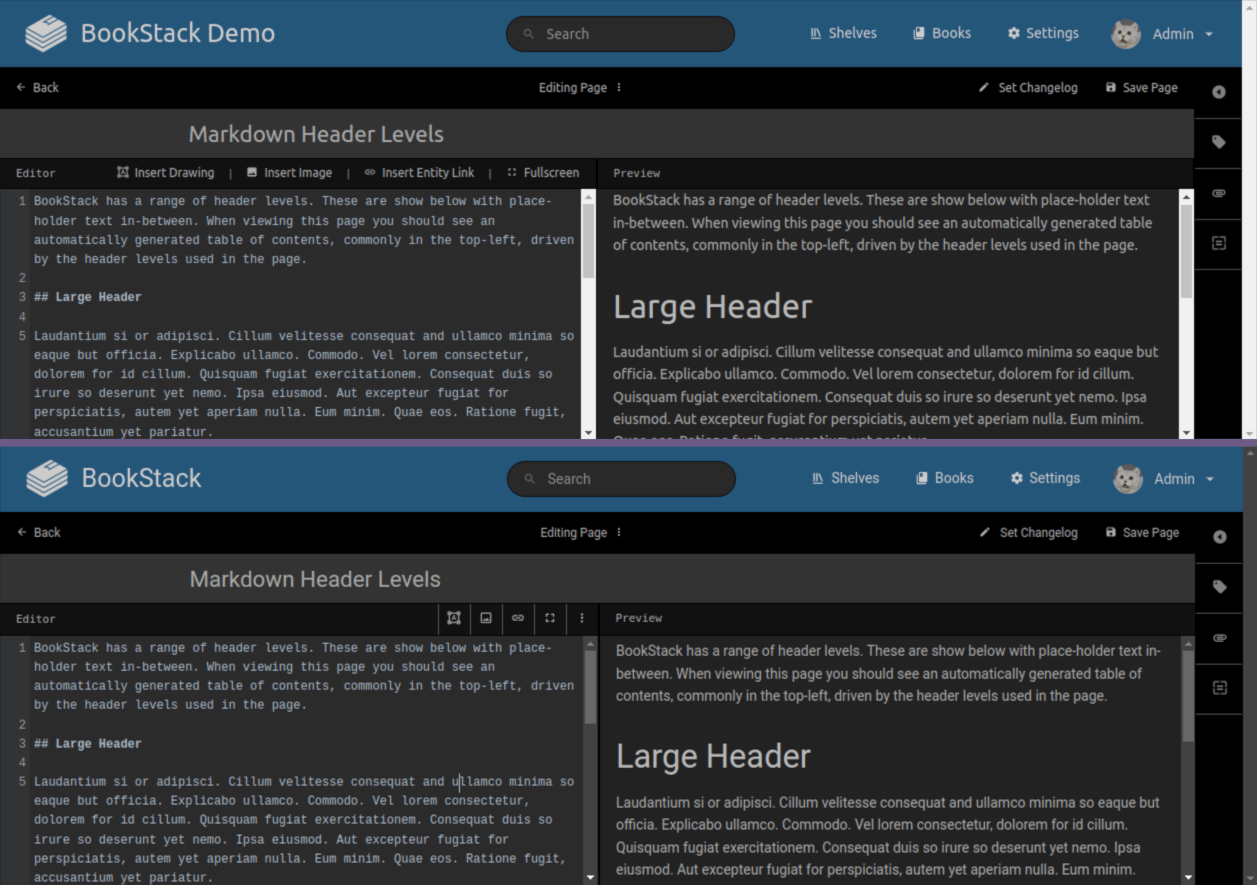The width and height of the screenshot is (1257, 885).
Task: Click the BookStack logo in bottom window
Action: coord(113,478)
